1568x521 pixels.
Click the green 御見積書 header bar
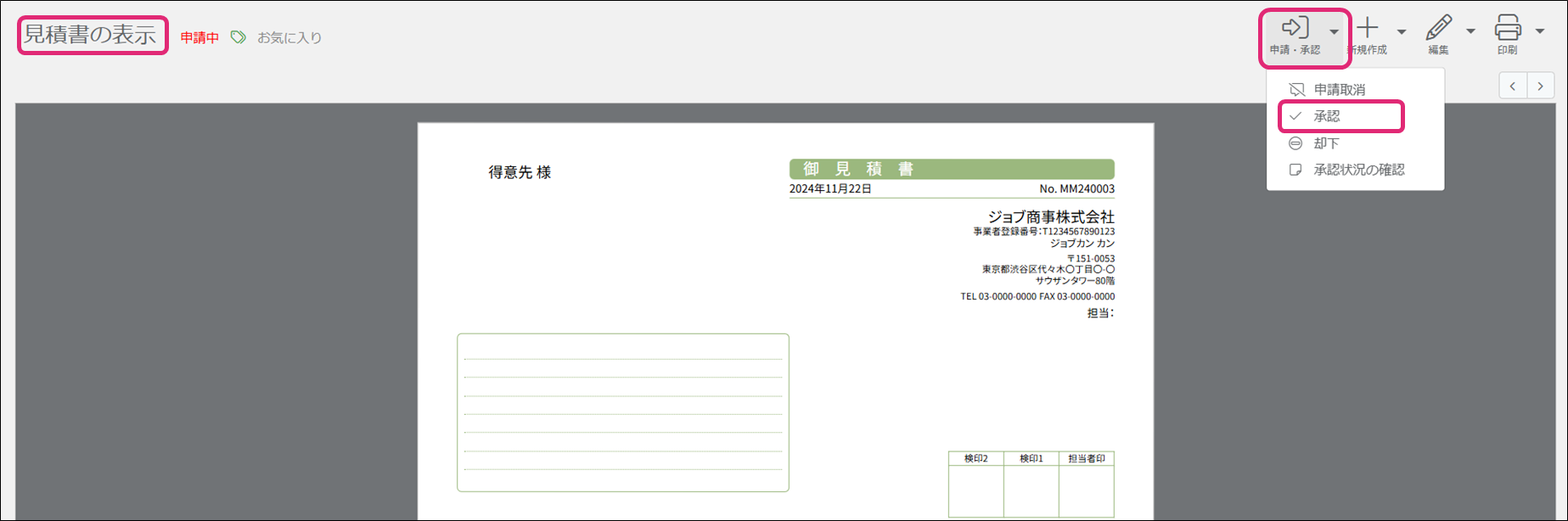951,169
